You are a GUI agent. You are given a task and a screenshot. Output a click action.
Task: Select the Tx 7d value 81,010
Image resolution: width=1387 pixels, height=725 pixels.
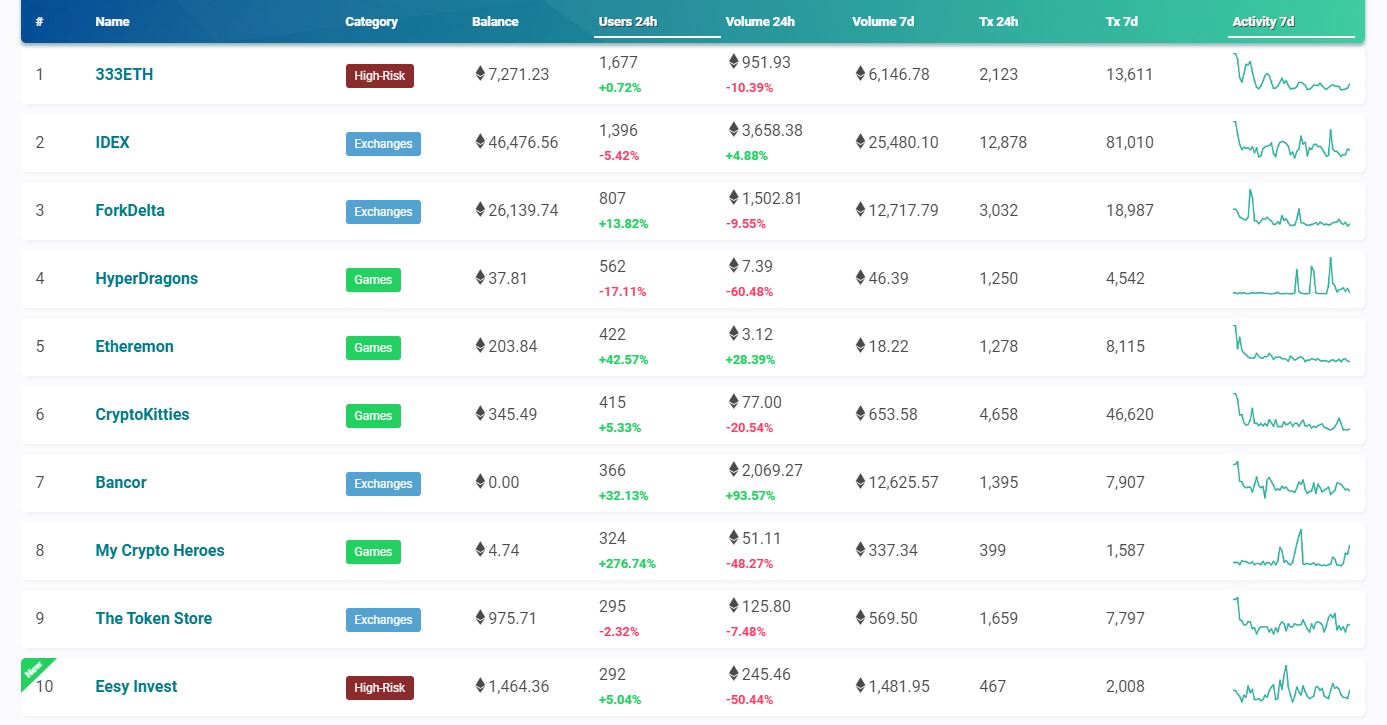coord(1130,143)
